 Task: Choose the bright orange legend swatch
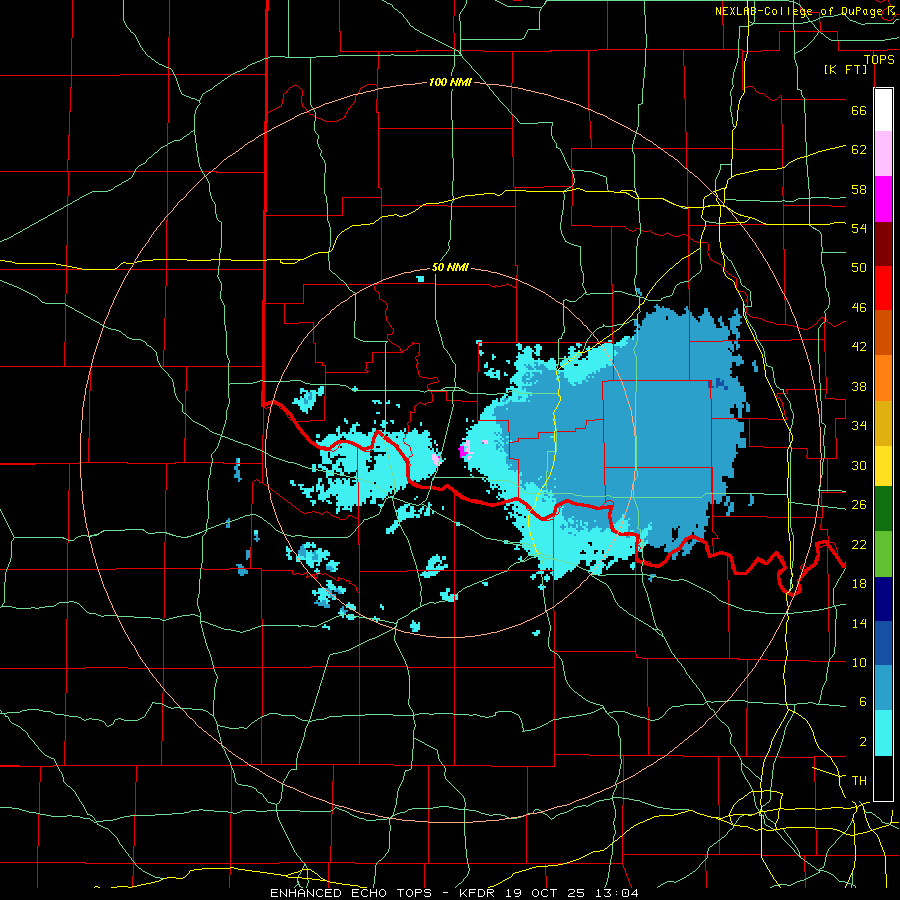point(883,378)
